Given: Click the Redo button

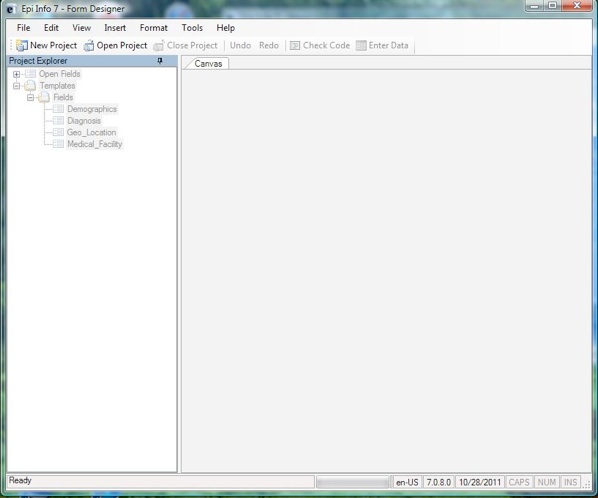Looking at the screenshot, I should pos(269,45).
